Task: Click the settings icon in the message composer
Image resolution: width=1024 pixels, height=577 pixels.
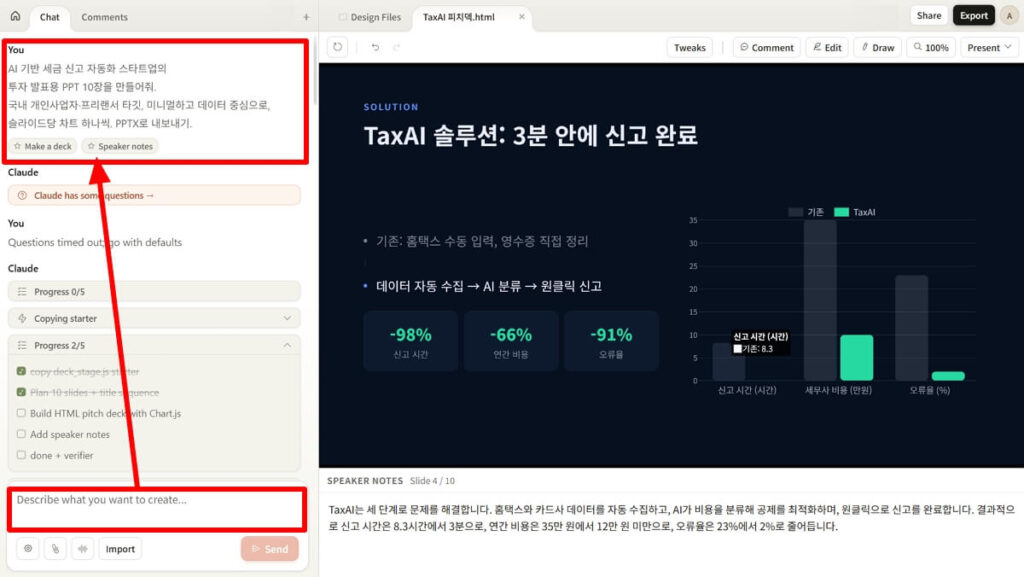Action: (29, 548)
